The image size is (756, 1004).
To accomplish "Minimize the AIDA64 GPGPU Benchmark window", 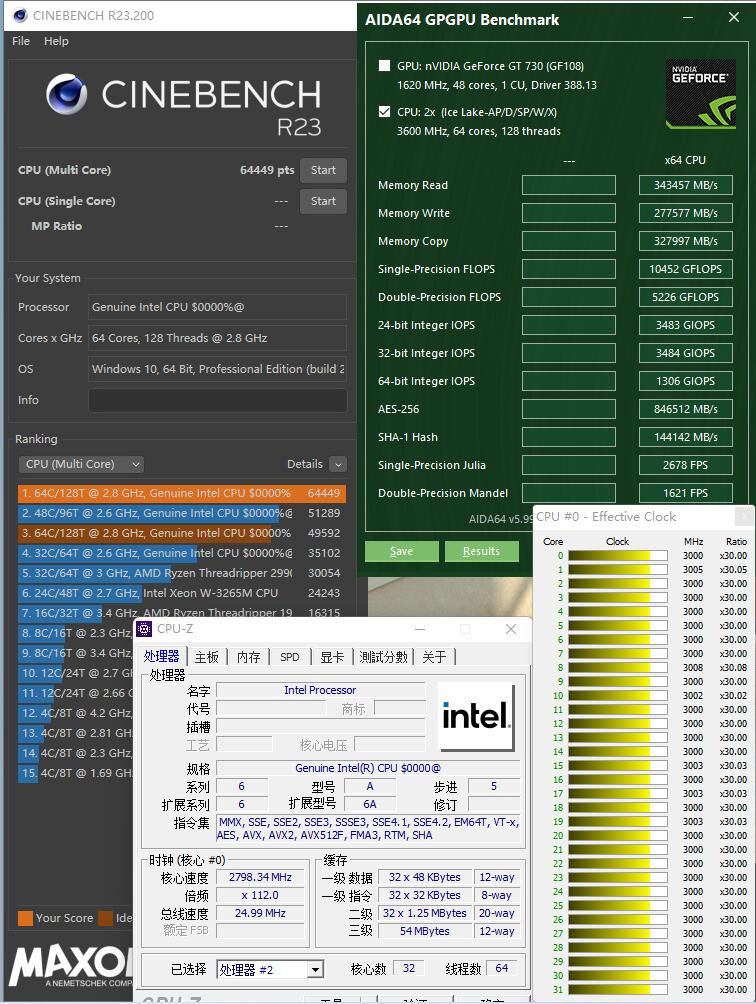I will click(688, 17).
